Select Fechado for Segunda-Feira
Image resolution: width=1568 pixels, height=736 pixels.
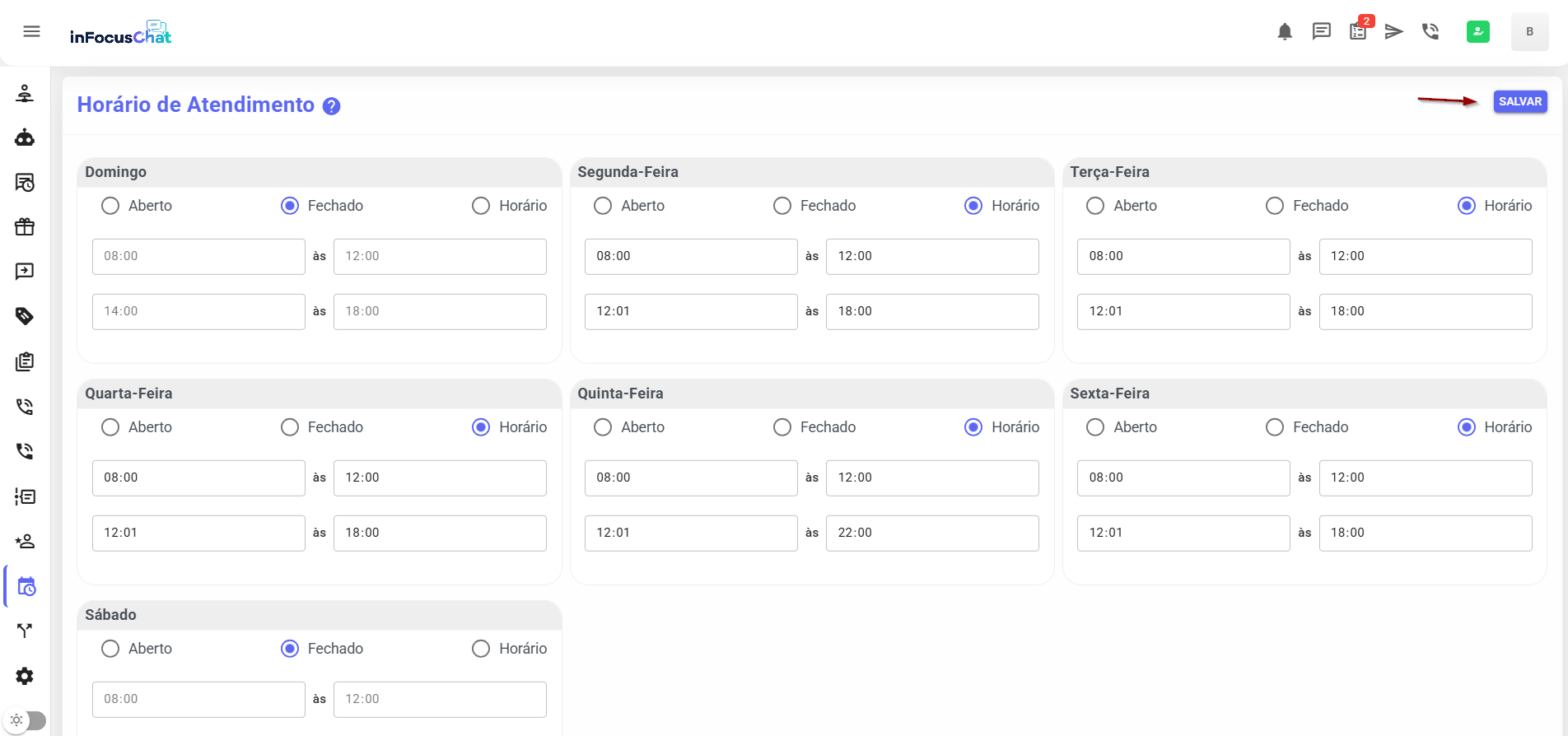pyautogui.click(x=782, y=206)
